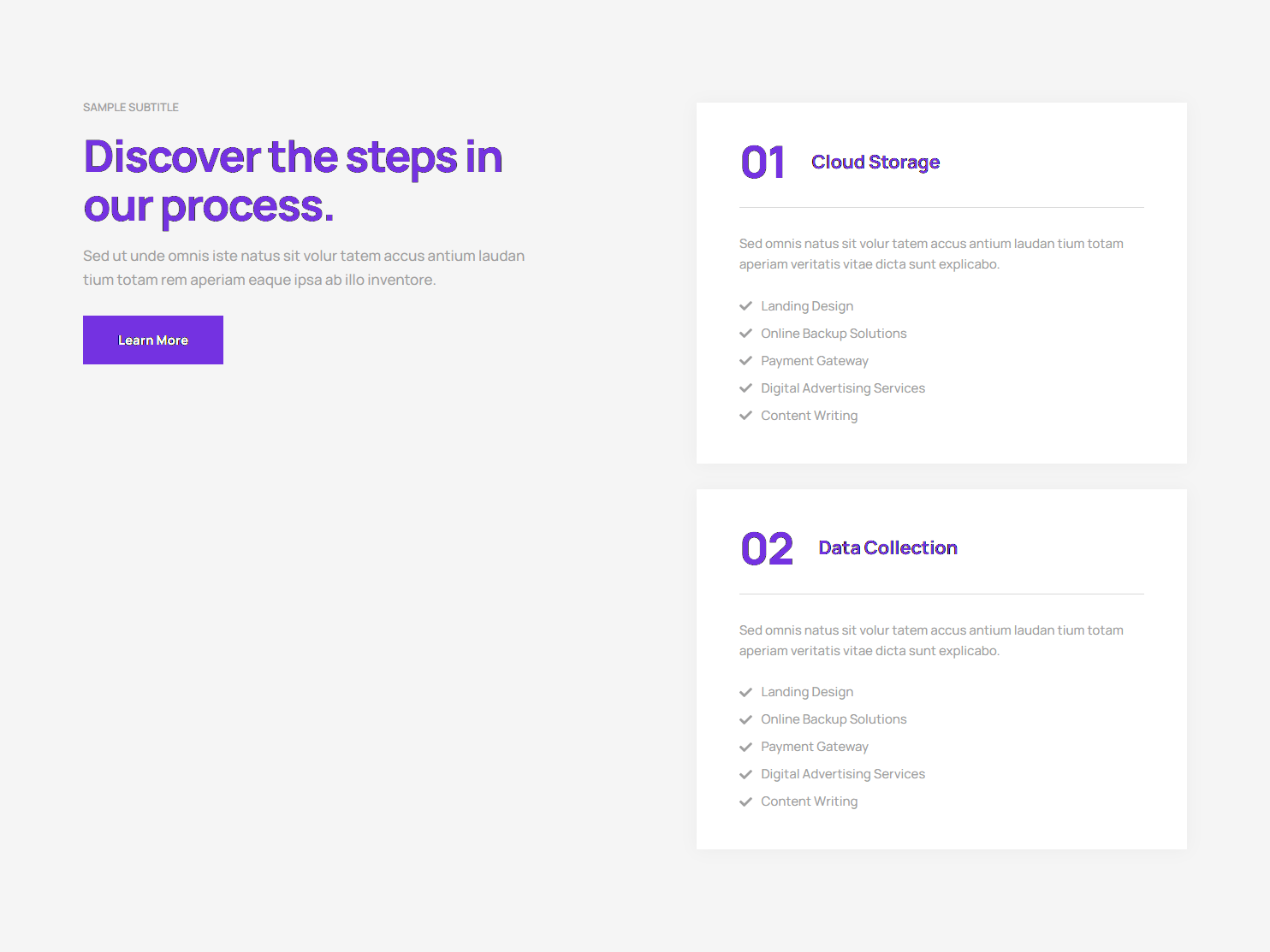Select the step number 02

(x=767, y=549)
